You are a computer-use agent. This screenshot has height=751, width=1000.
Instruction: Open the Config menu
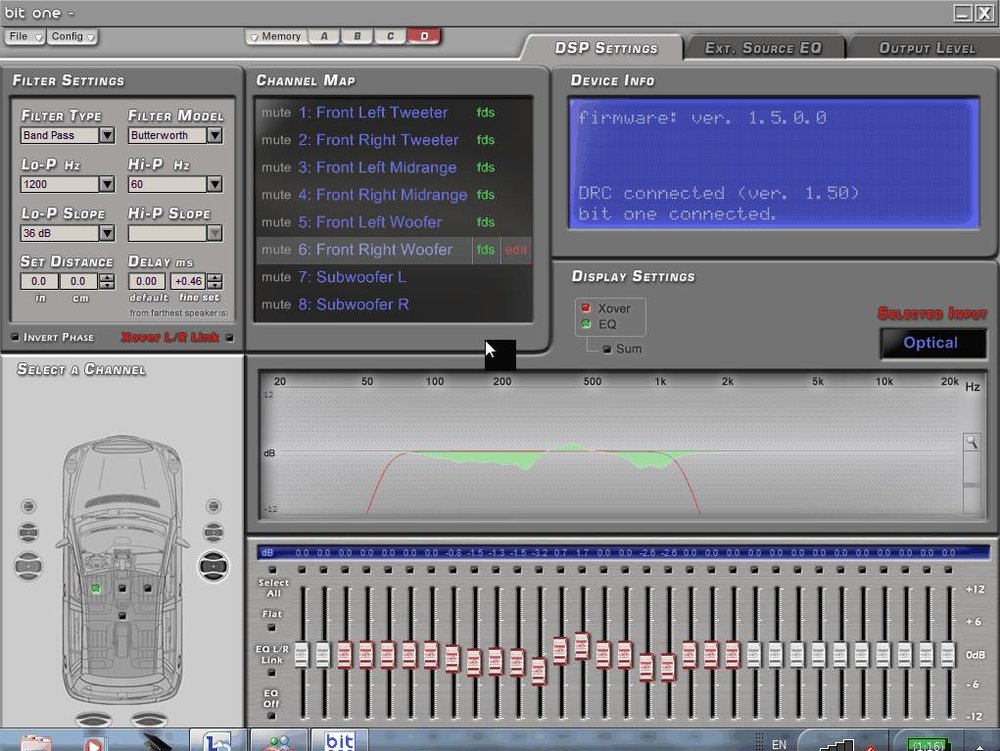click(71, 36)
